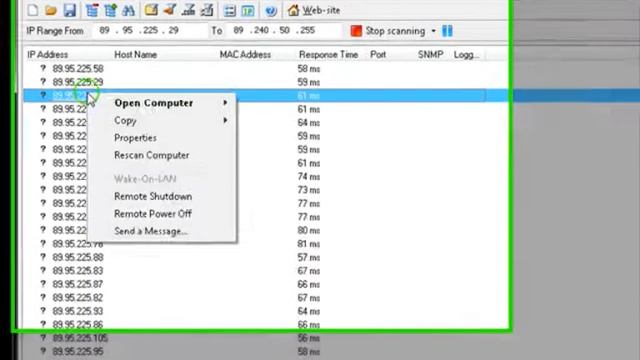Select the 89.95.225.83 address
Viewport: 640px width, 360px height.
click(78, 271)
